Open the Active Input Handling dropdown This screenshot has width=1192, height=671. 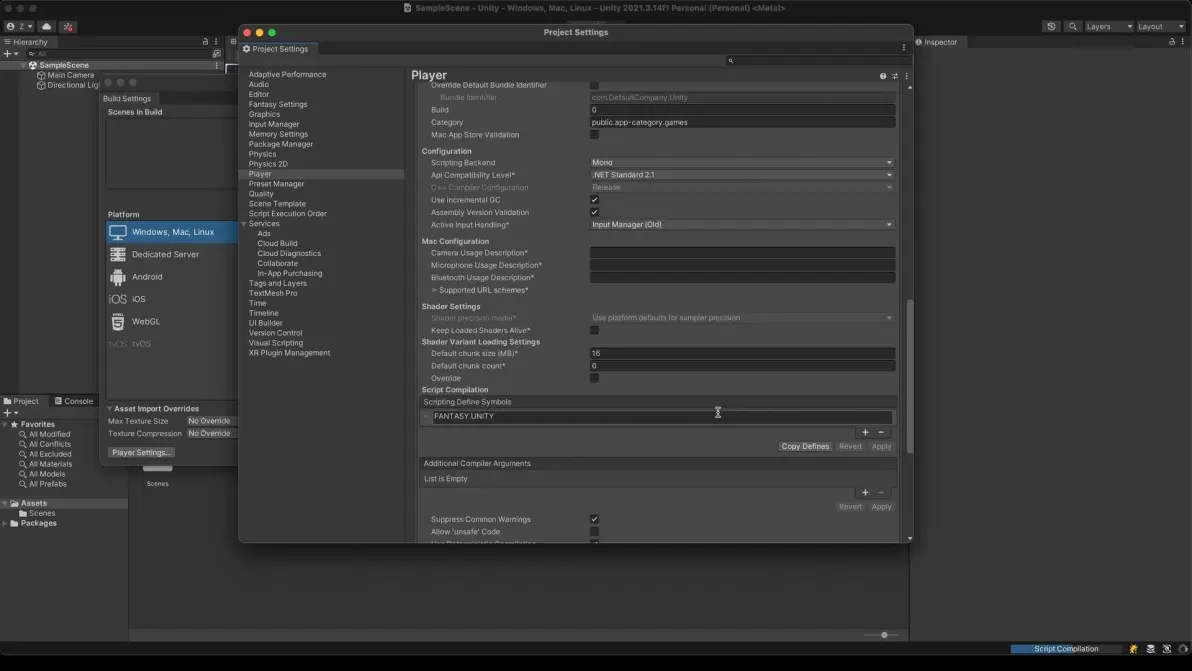[x=742, y=225]
